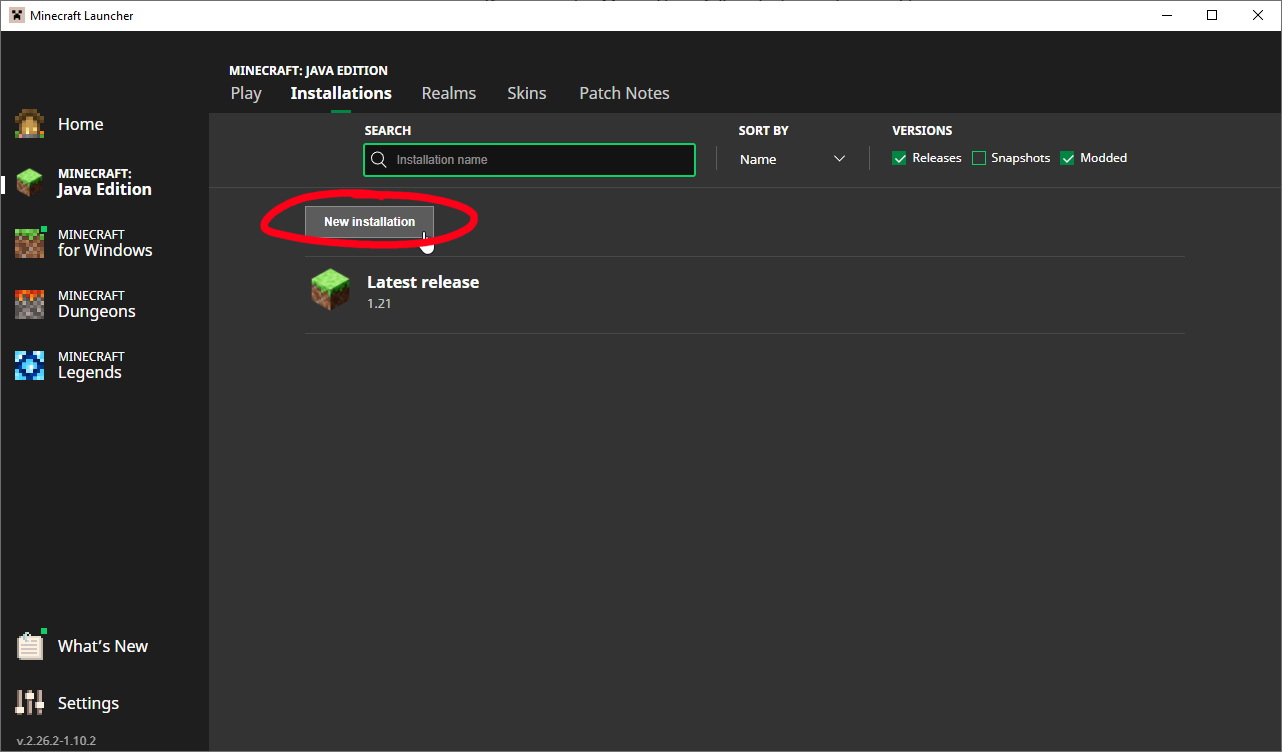Open the What's New clipboard icon
This screenshot has width=1282, height=752.
pyautogui.click(x=30, y=647)
